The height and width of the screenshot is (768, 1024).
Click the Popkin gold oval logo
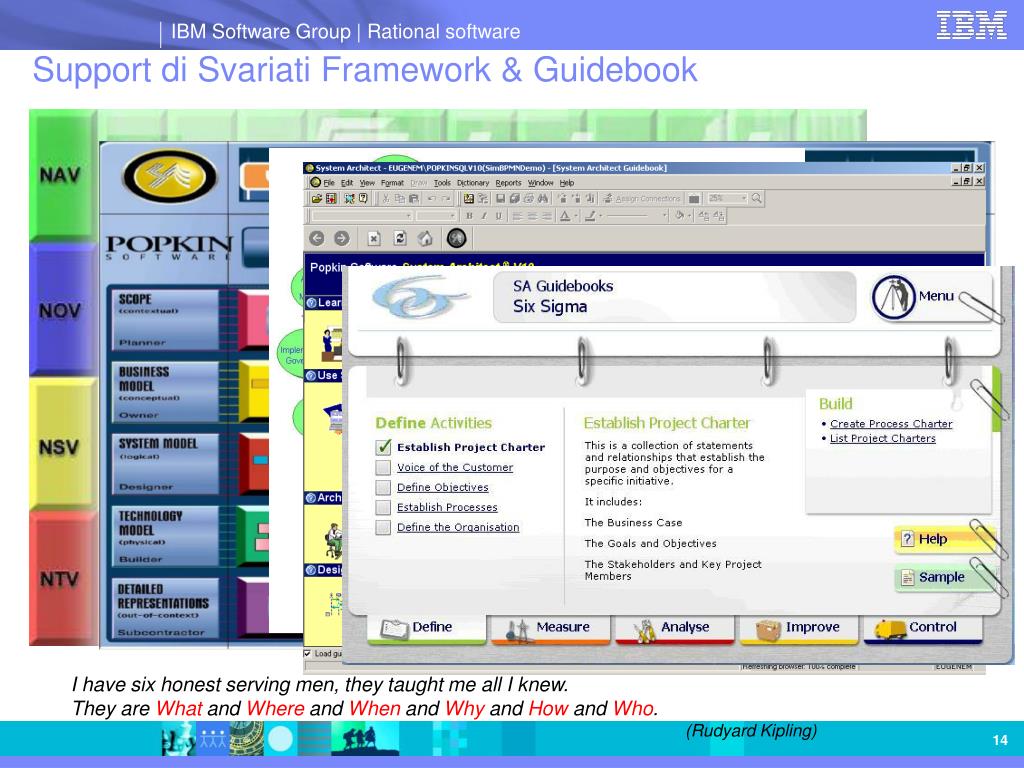[x=170, y=176]
